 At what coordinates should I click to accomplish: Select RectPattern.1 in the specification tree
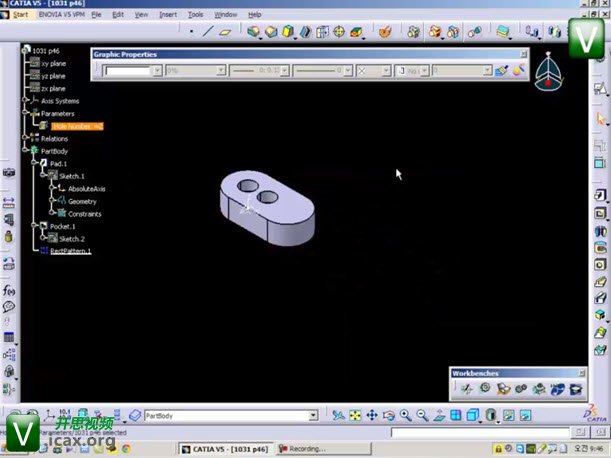[69, 251]
